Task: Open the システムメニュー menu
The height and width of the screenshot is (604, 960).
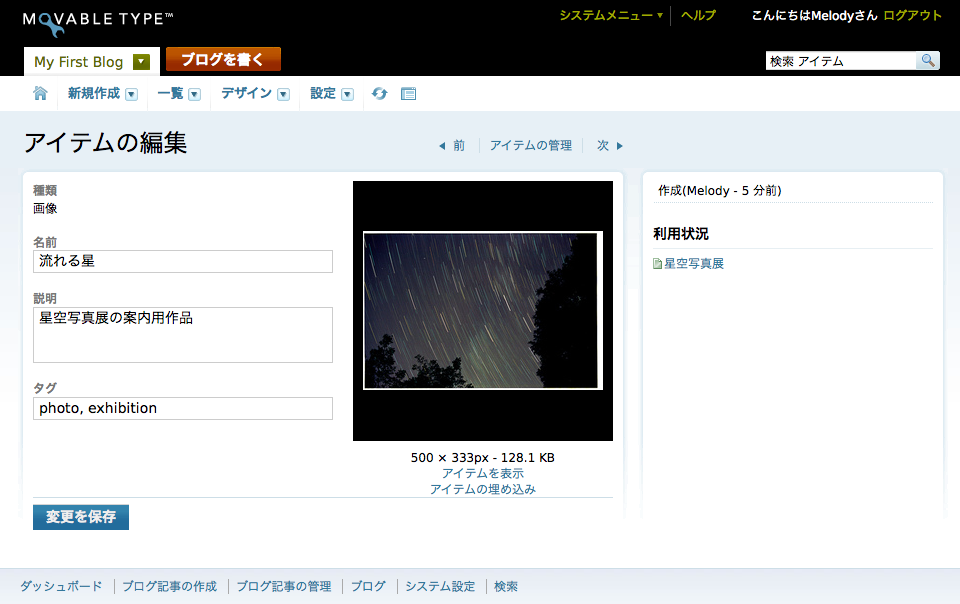Action: point(611,15)
